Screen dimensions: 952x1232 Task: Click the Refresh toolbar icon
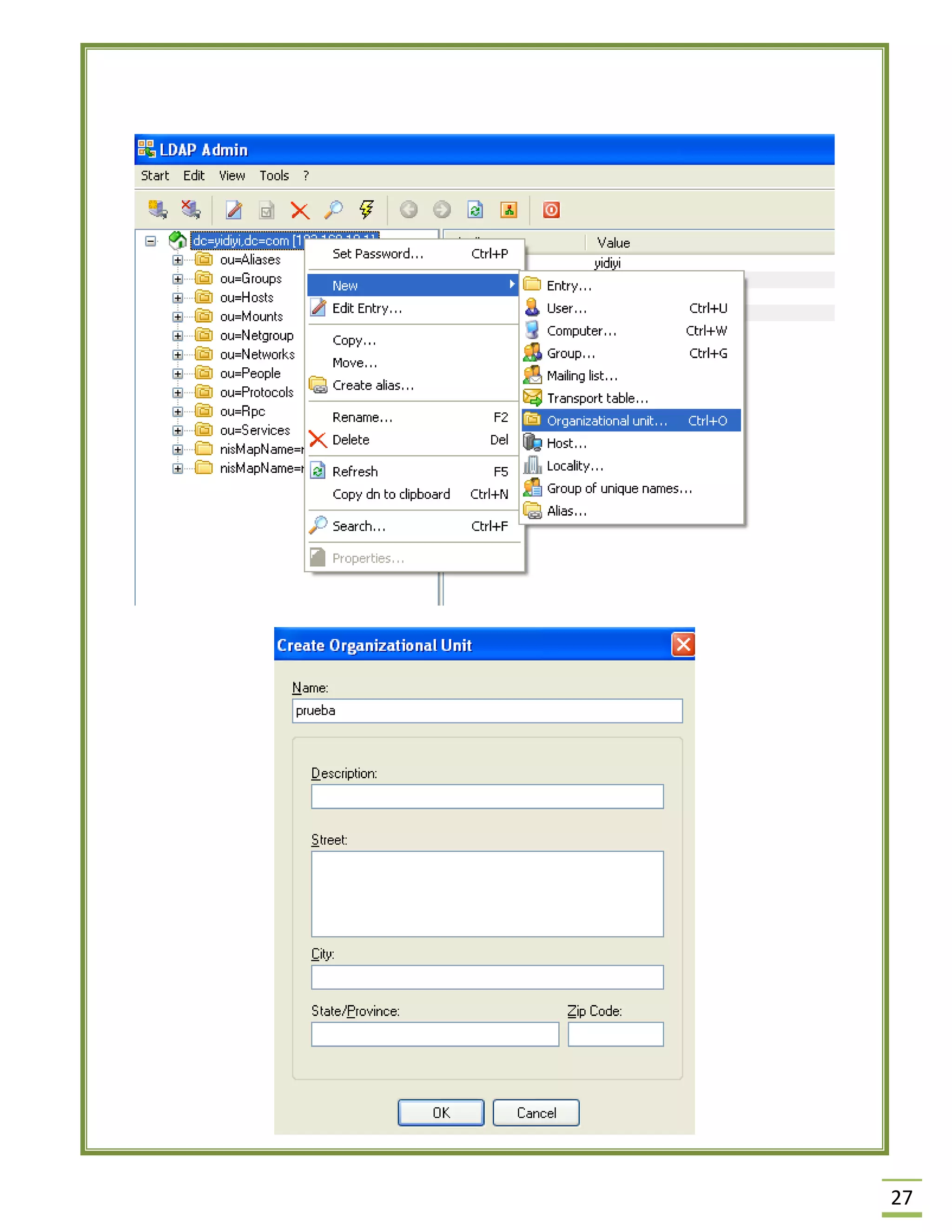click(475, 210)
